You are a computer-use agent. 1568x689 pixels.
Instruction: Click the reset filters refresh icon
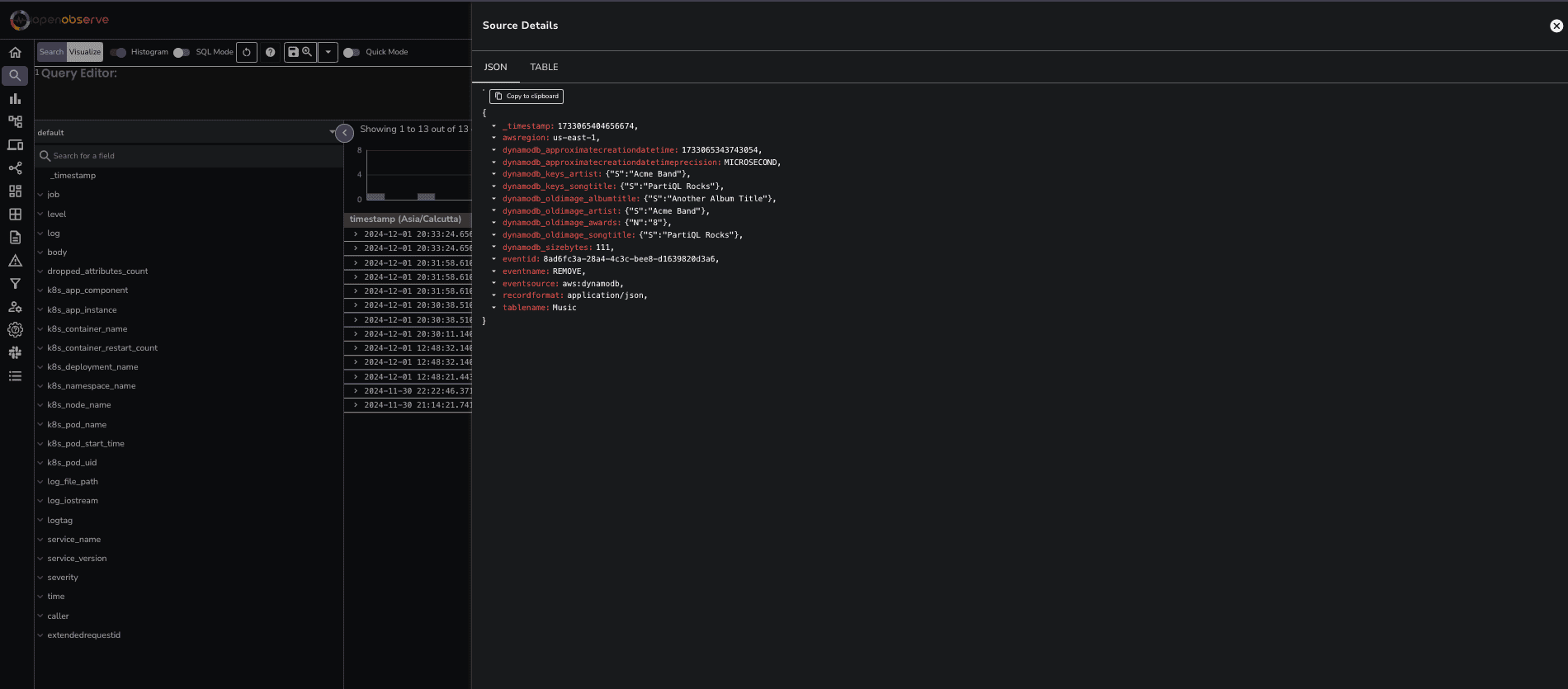[x=247, y=52]
